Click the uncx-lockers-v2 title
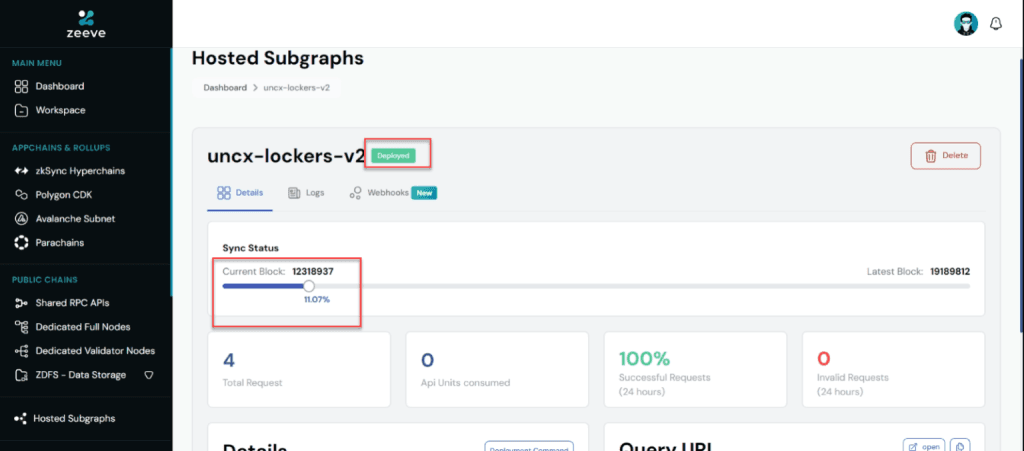Viewport: 1024px width, 451px height. (285, 156)
